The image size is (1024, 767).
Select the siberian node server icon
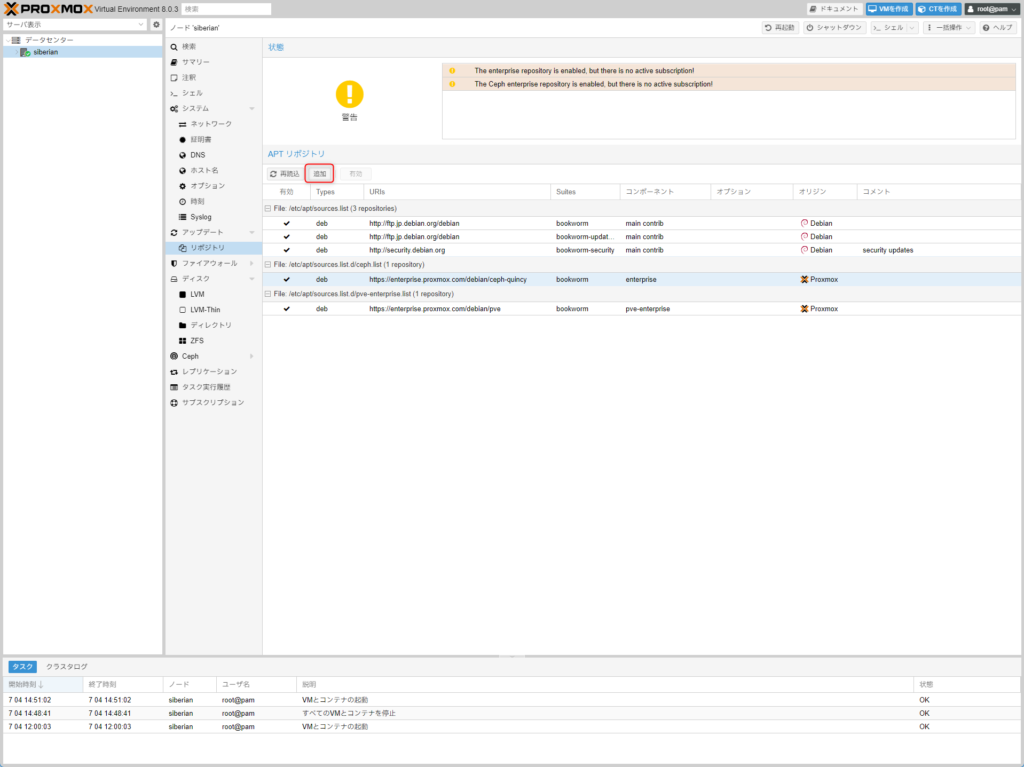click(25, 52)
